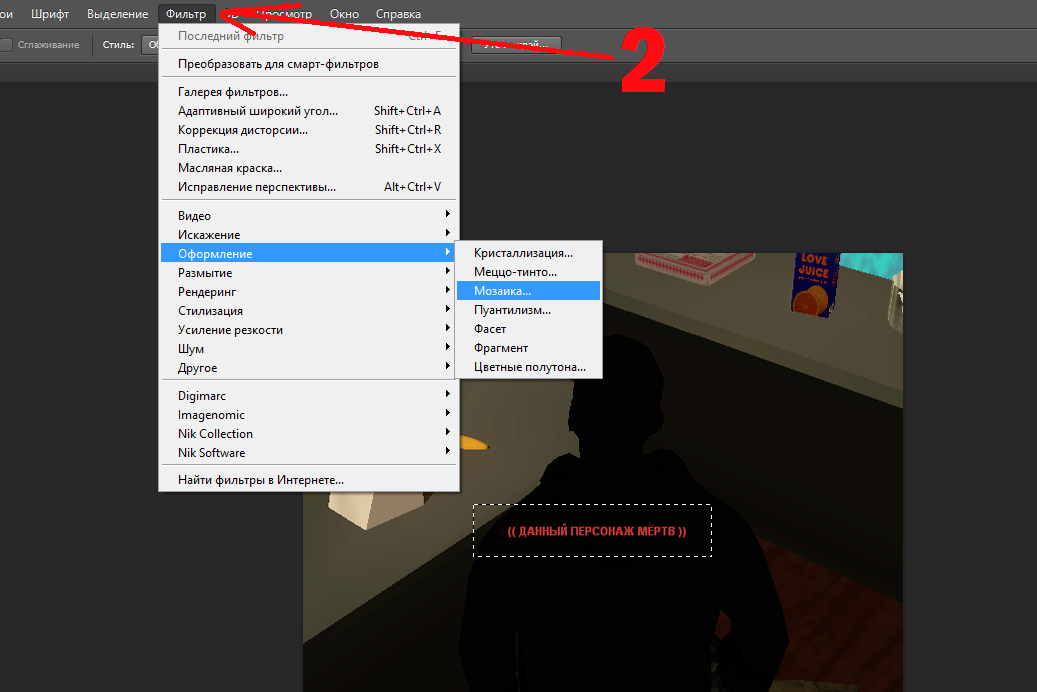Image resolution: width=1037 pixels, height=692 pixels.
Task: Toggle the Сглаживание checkbox
Action: pos(7,45)
